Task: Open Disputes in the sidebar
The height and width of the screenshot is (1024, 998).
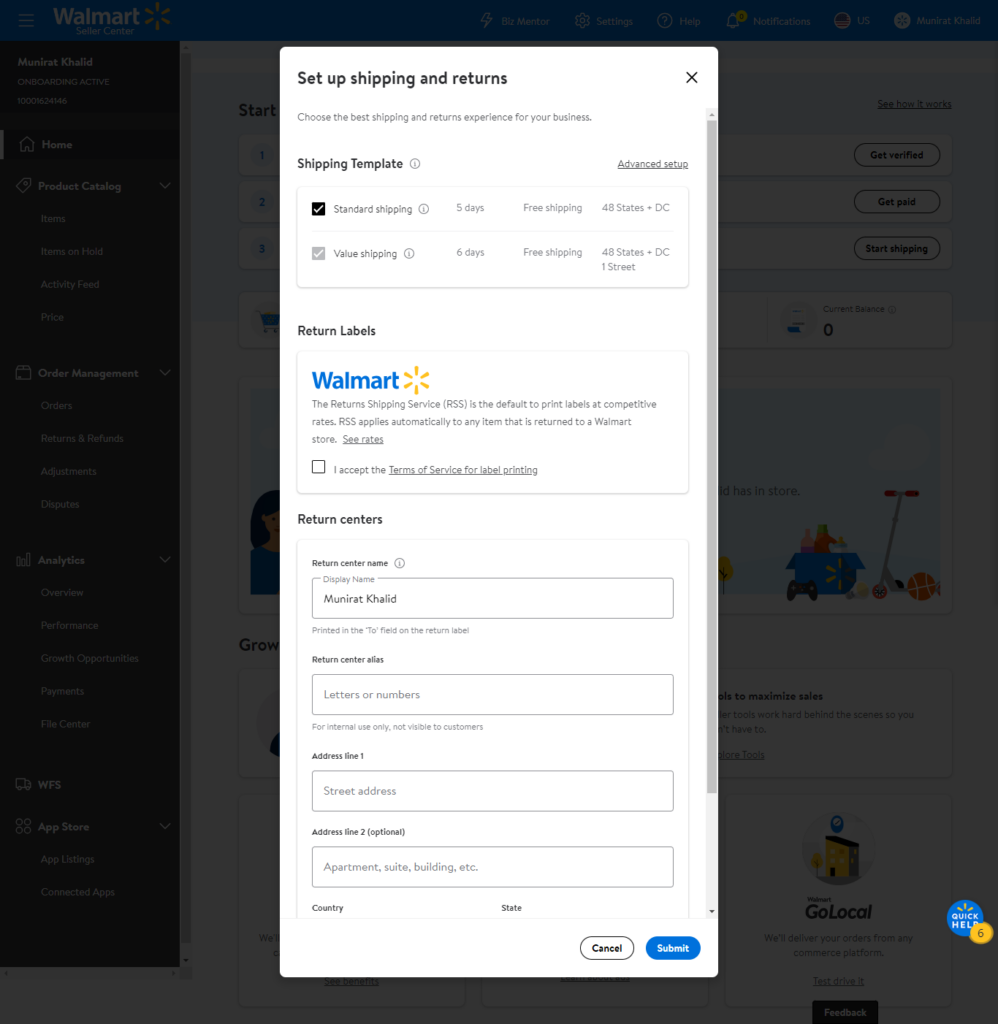Action: 60,504
